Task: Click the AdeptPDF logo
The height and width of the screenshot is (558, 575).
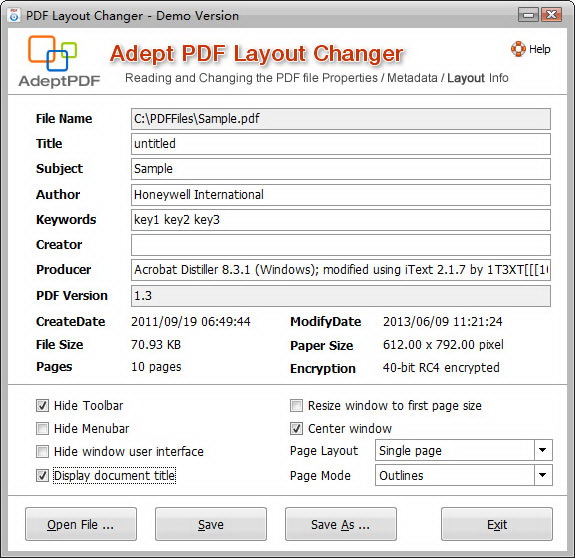Action: (59, 61)
